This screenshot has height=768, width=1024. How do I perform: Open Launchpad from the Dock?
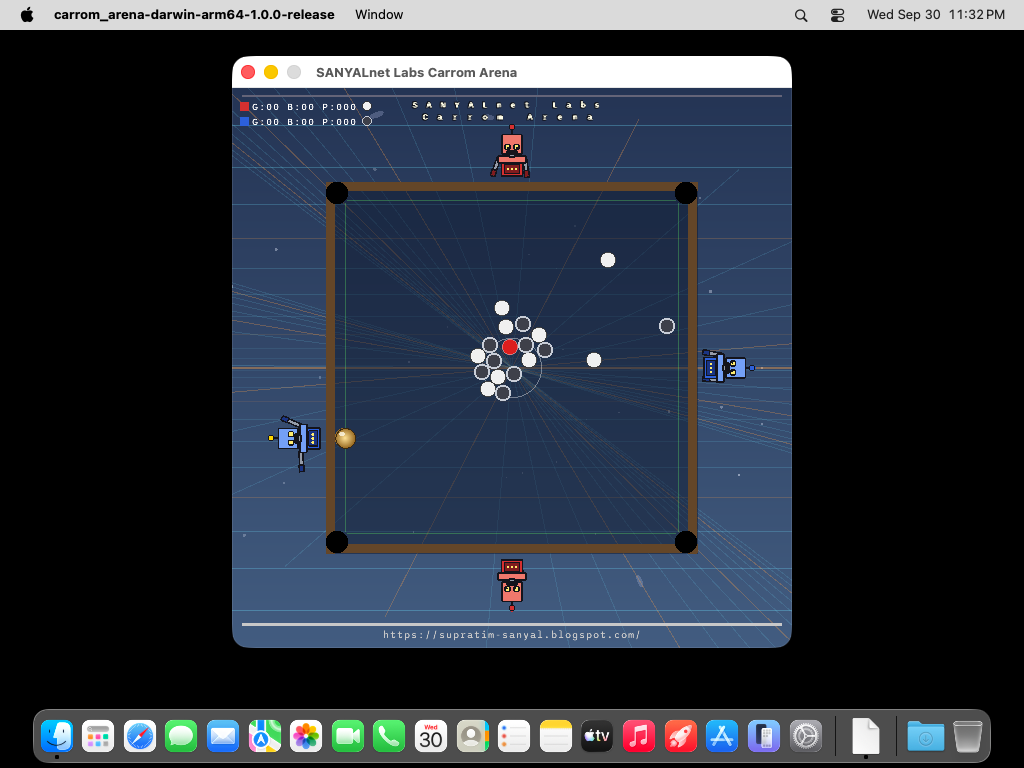[x=98, y=737]
